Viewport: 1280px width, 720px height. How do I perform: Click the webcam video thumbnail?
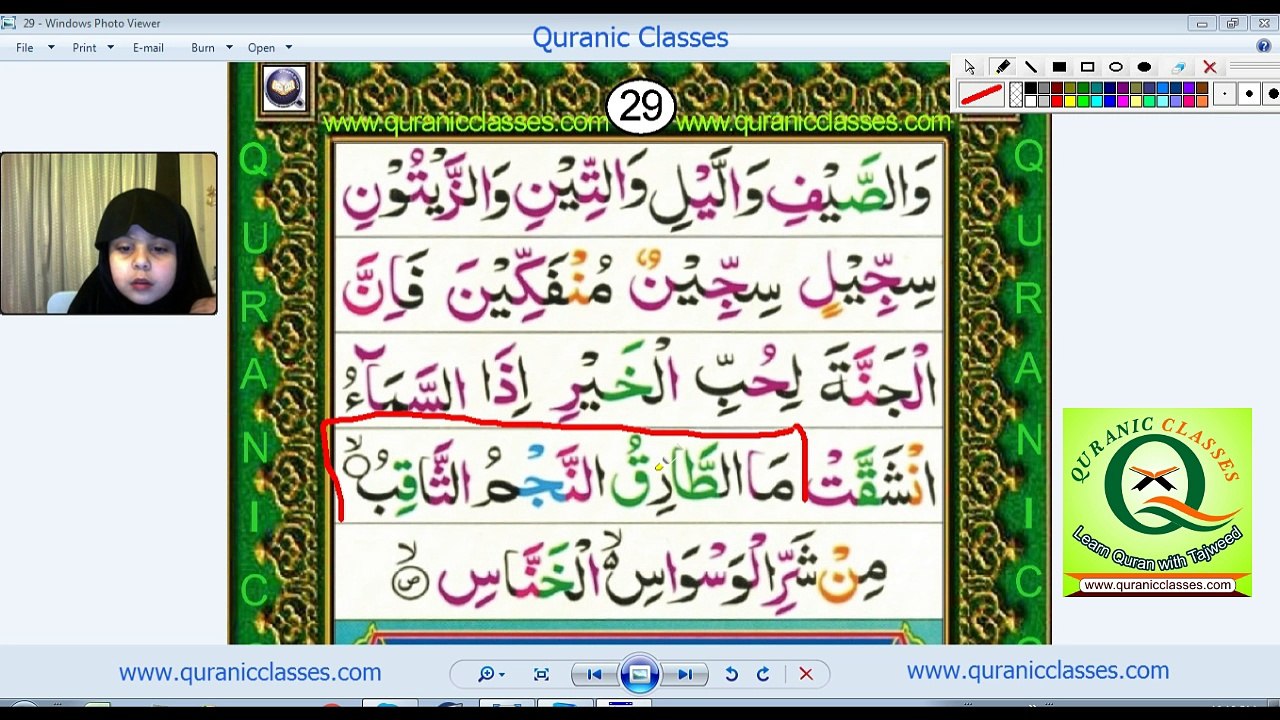point(109,234)
